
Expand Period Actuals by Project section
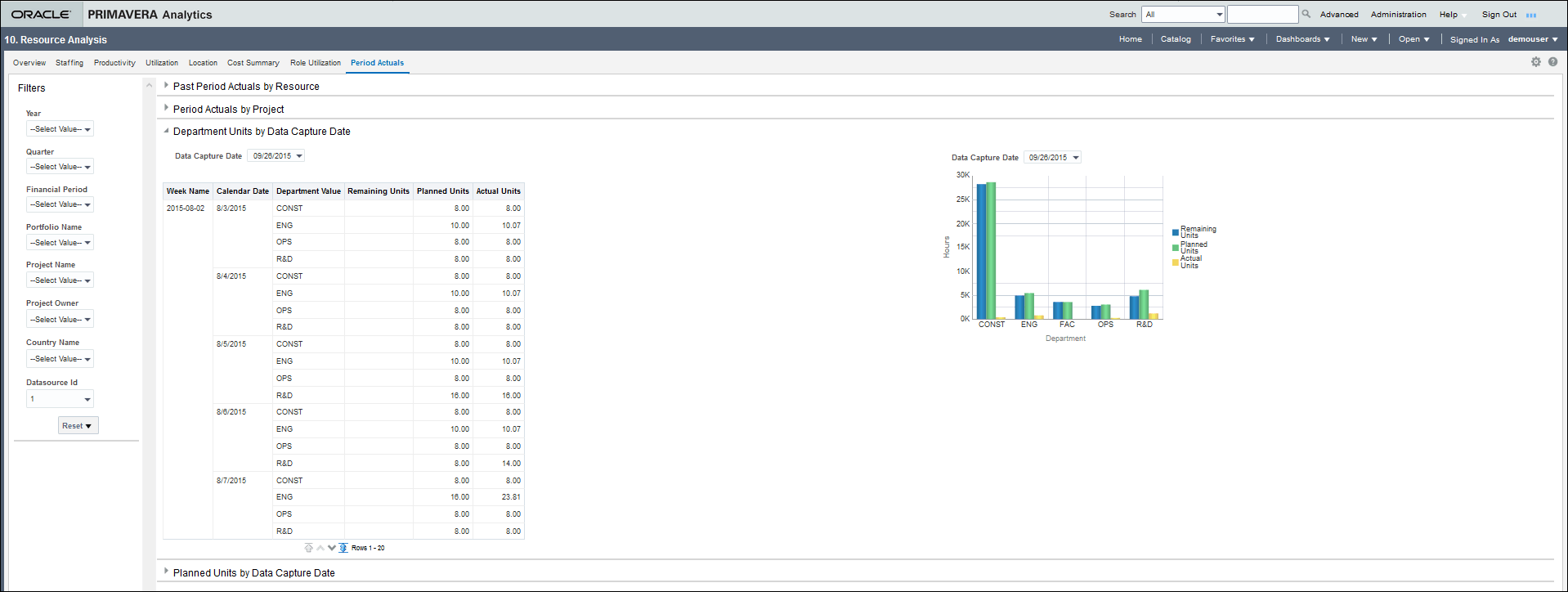167,108
